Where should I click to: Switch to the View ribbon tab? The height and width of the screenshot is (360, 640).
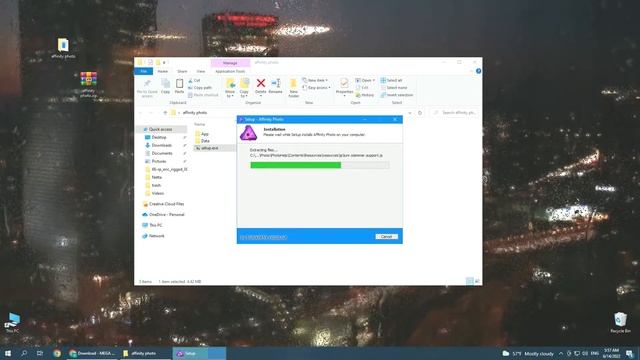point(200,71)
